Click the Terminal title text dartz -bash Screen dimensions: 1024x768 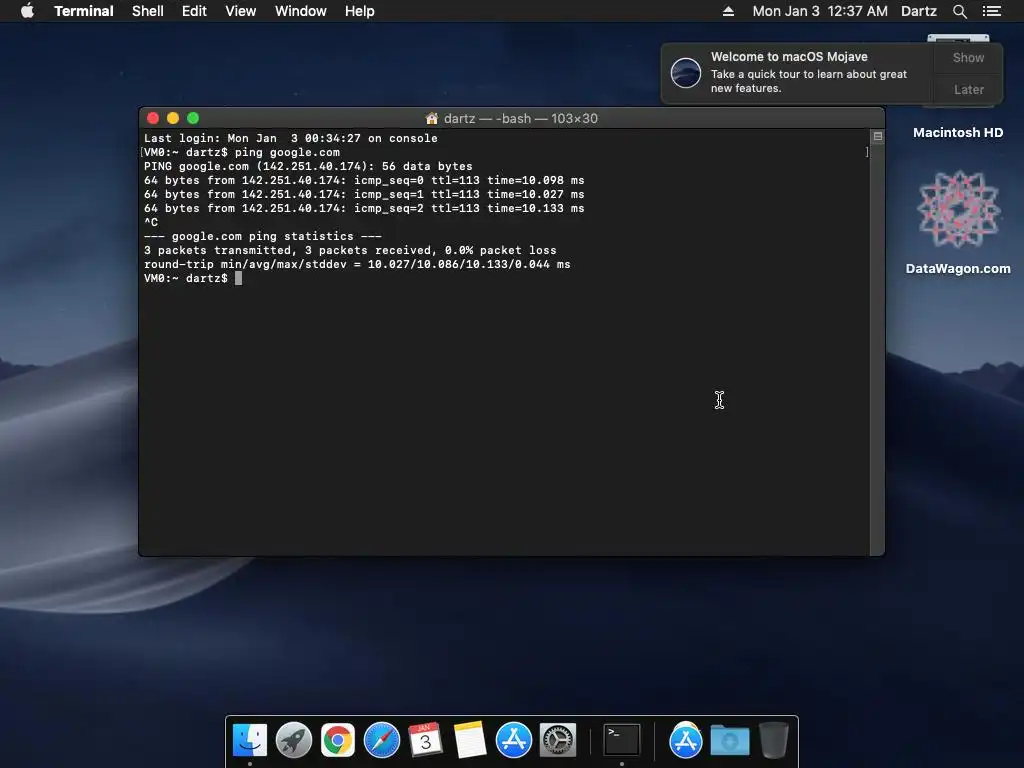[x=520, y=118]
